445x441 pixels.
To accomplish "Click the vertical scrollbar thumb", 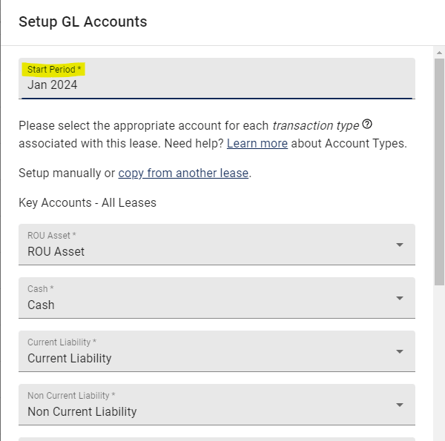I will point(439,172).
